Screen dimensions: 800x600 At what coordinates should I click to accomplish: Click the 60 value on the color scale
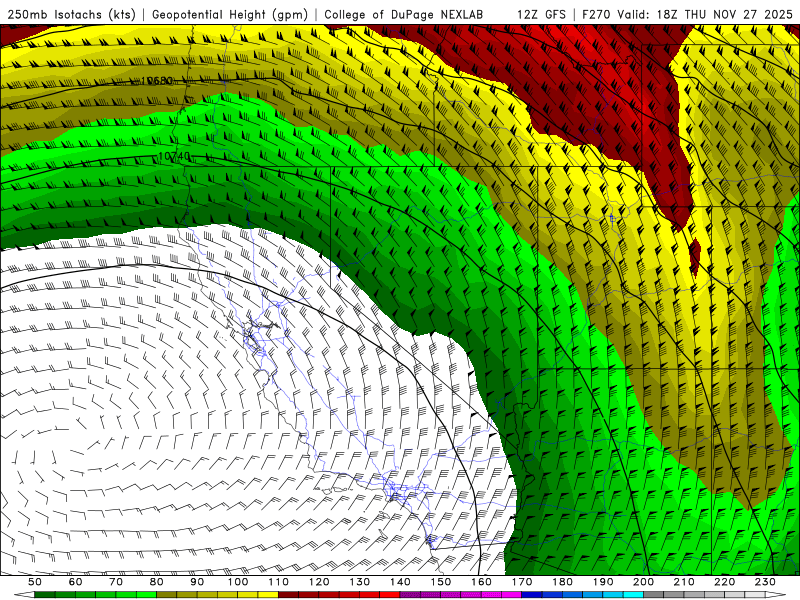click(76, 582)
